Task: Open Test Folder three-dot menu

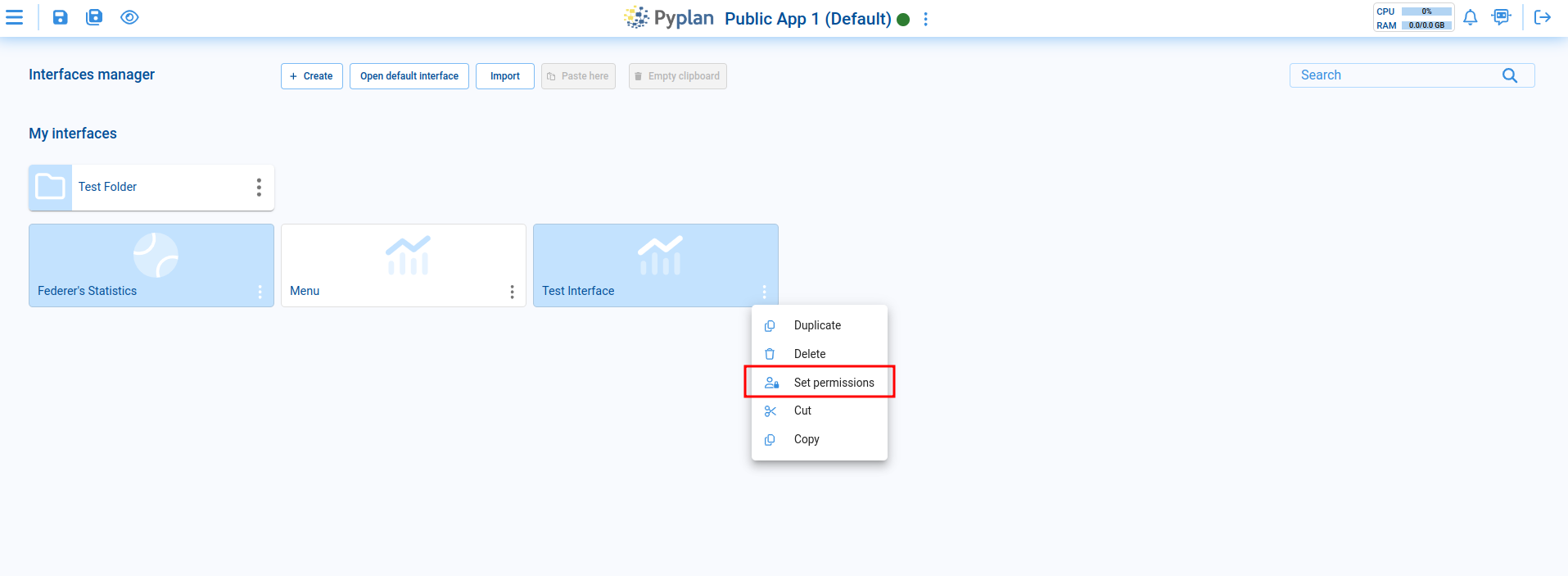Action: (259, 188)
